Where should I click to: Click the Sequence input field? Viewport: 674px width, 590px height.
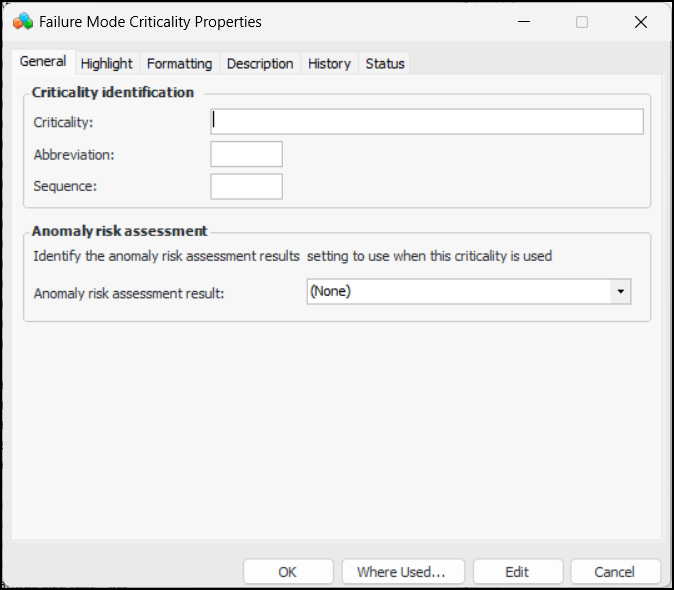click(x=246, y=187)
